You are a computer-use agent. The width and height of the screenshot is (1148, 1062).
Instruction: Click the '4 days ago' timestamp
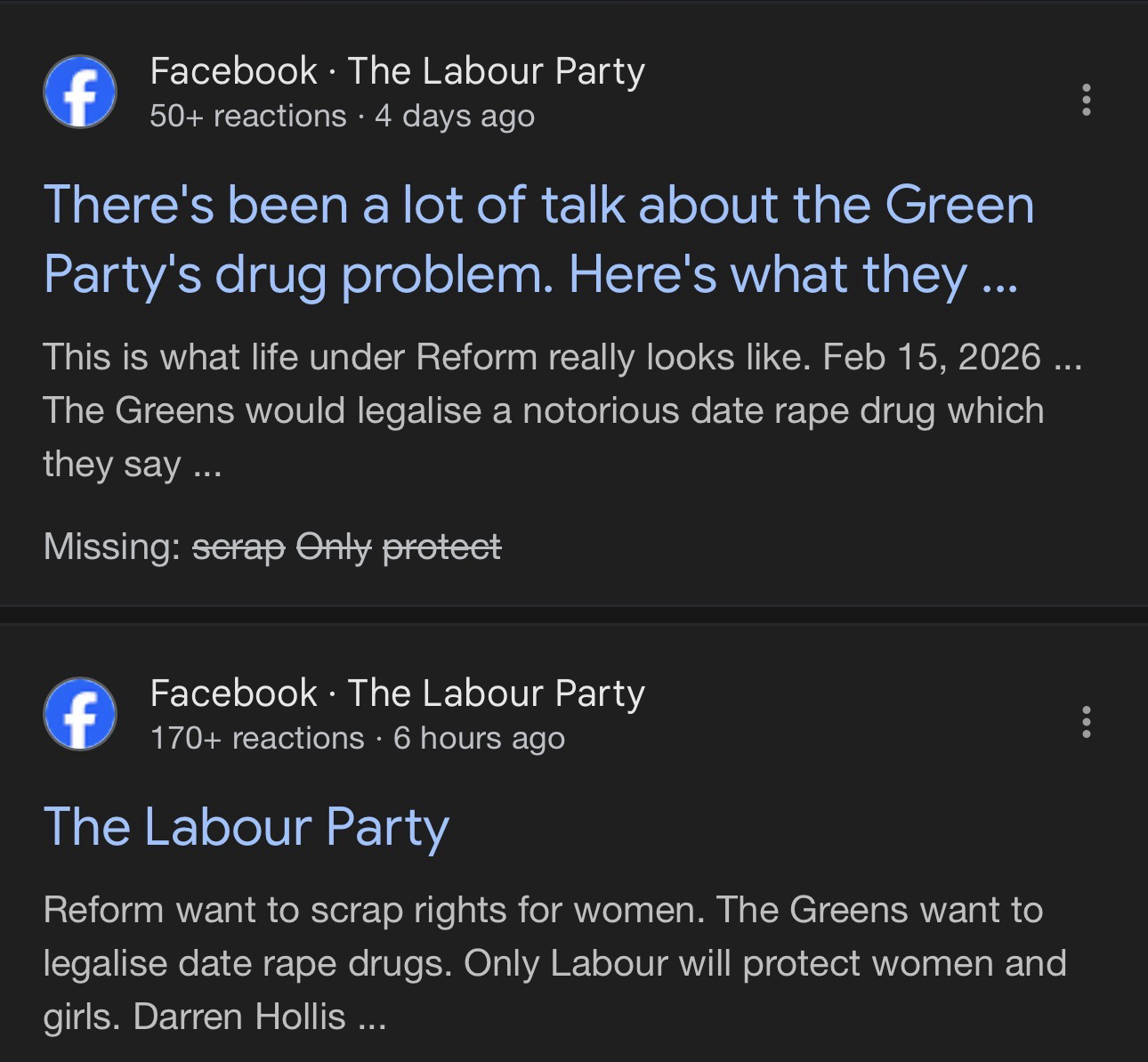[x=455, y=116]
